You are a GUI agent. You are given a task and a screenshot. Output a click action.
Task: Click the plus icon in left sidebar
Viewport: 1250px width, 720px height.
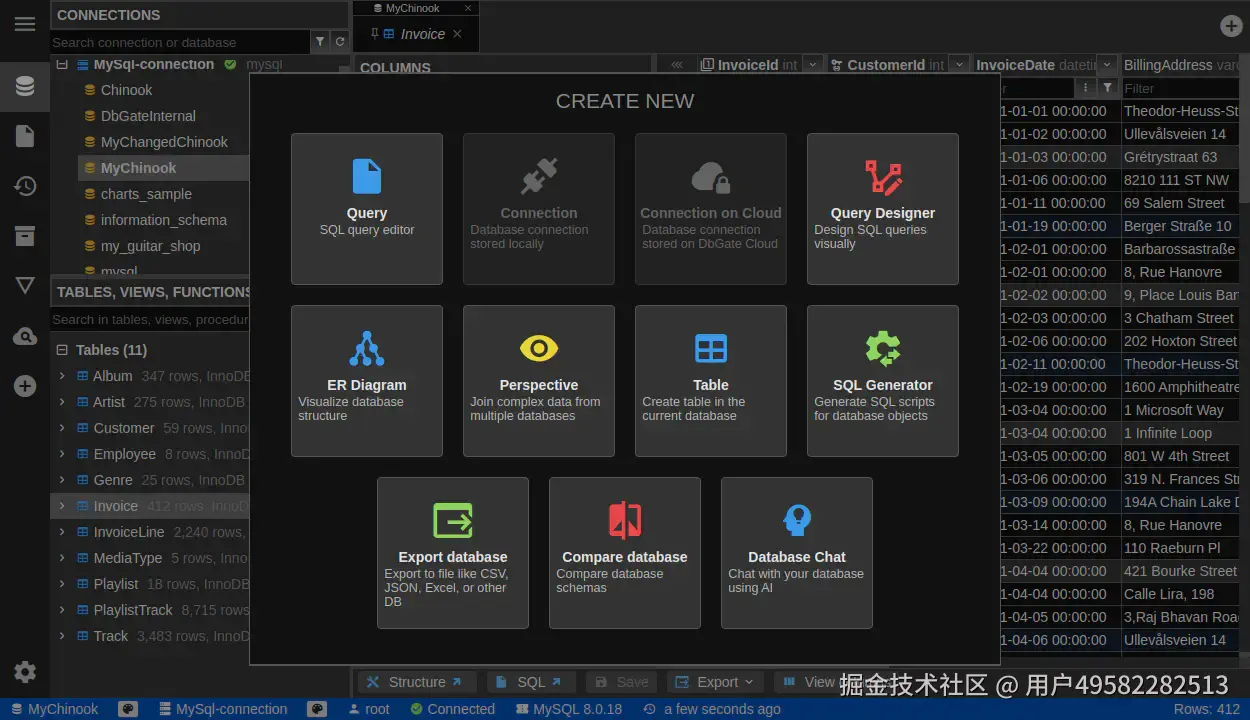tap(25, 386)
